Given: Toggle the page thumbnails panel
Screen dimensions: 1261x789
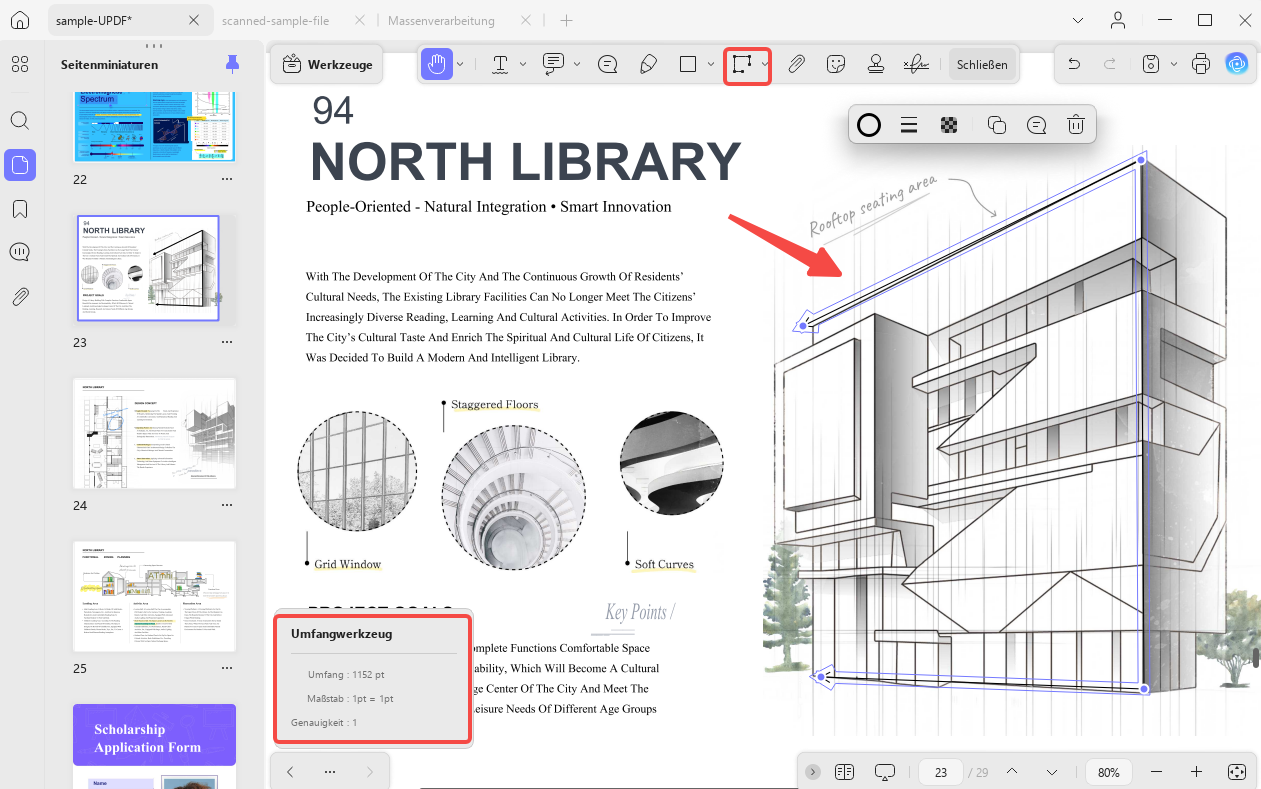Looking at the screenshot, I should pyautogui.click(x=20, y=165).
